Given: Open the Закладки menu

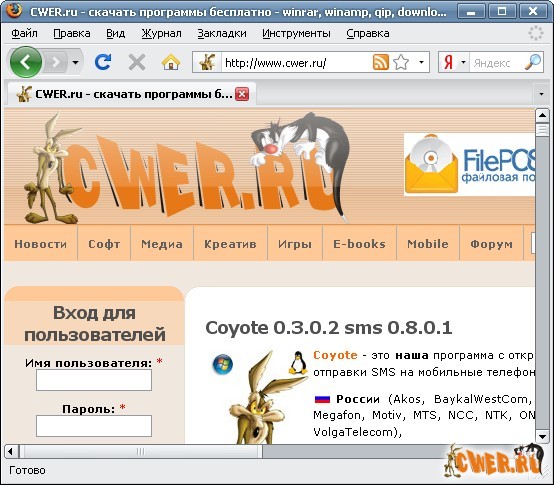Looking at the screenshot, I should point(222,33).
